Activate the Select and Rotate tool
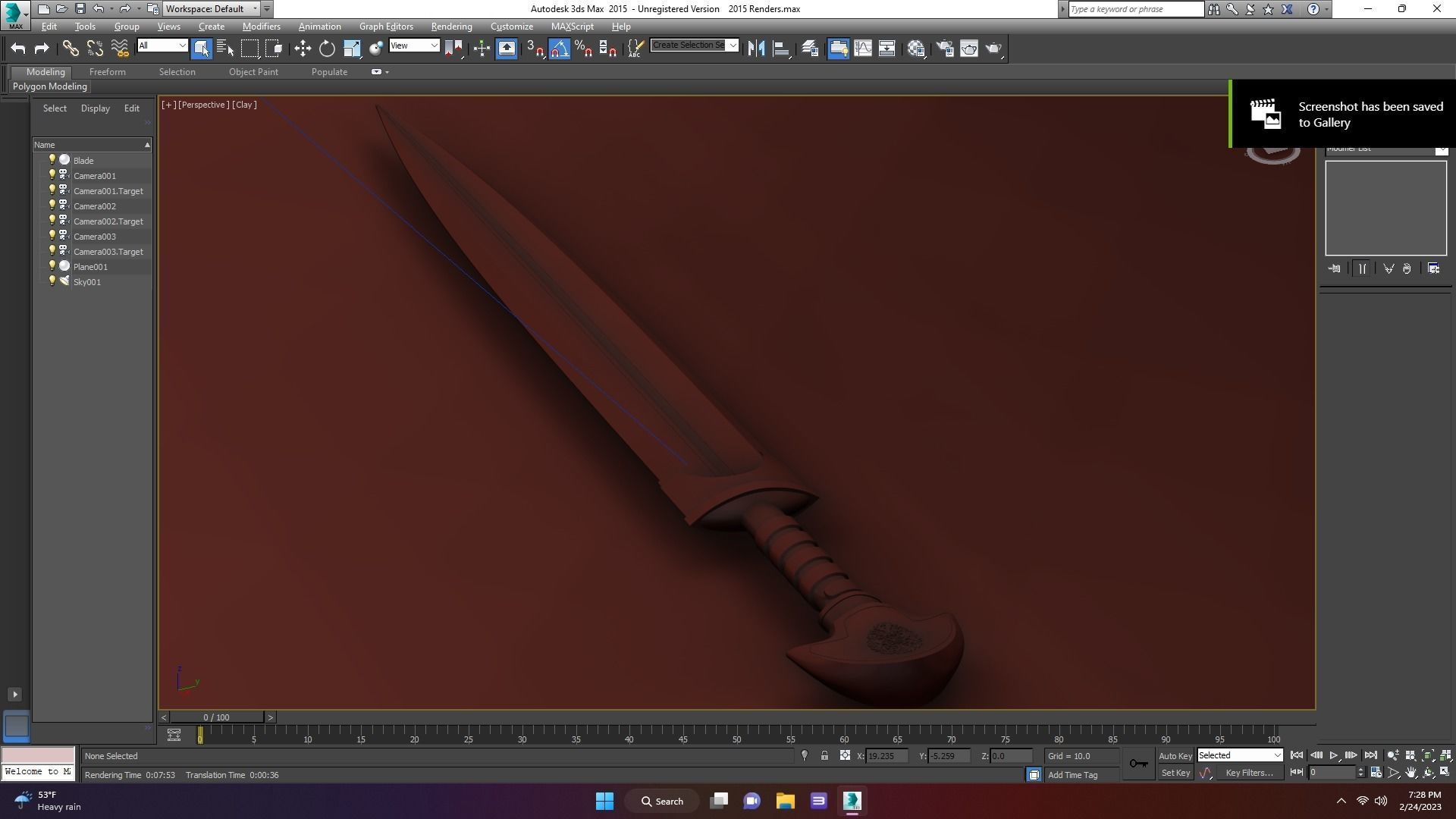Image resolution: width=1456 pixels, height=819 pixels. click(327, 49)
